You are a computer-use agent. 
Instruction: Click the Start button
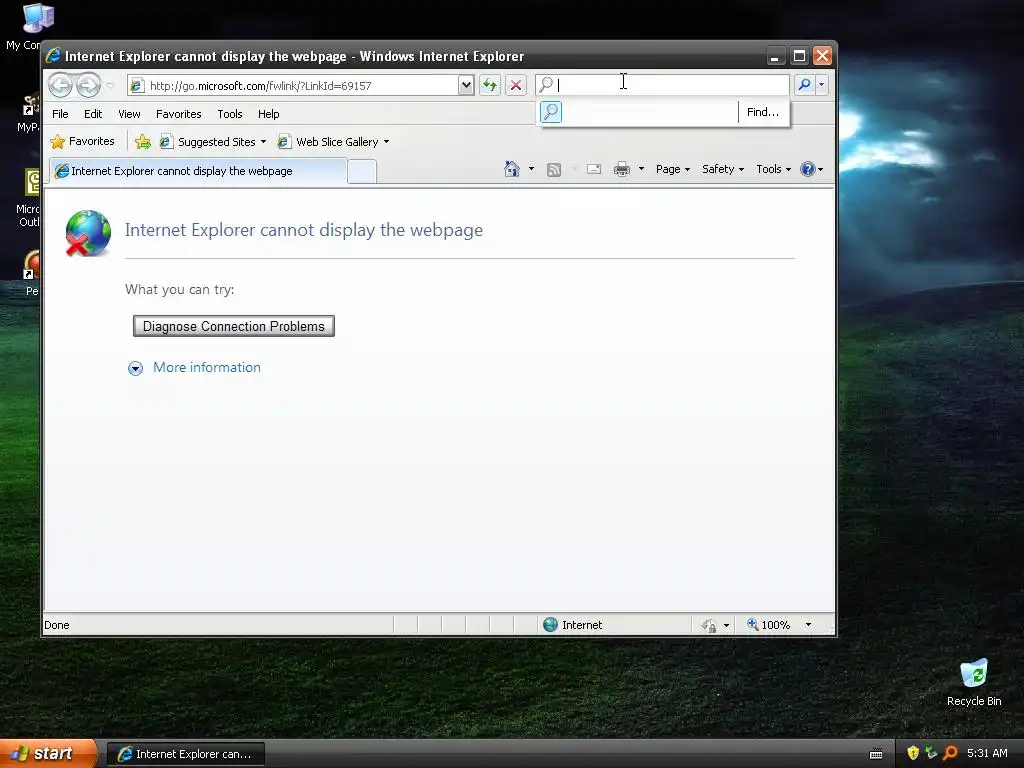point(48,754)
